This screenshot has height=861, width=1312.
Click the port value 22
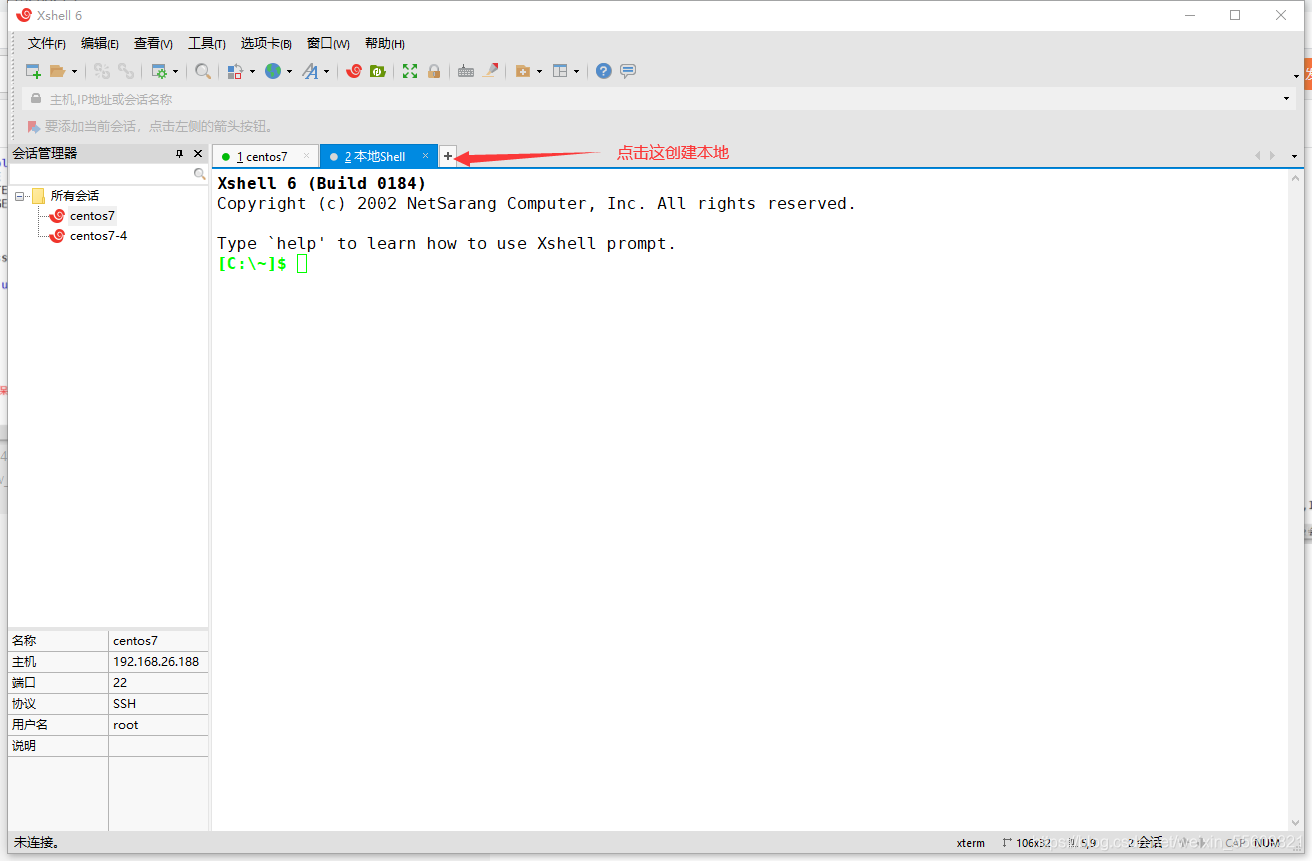click(x=120, y=683)
